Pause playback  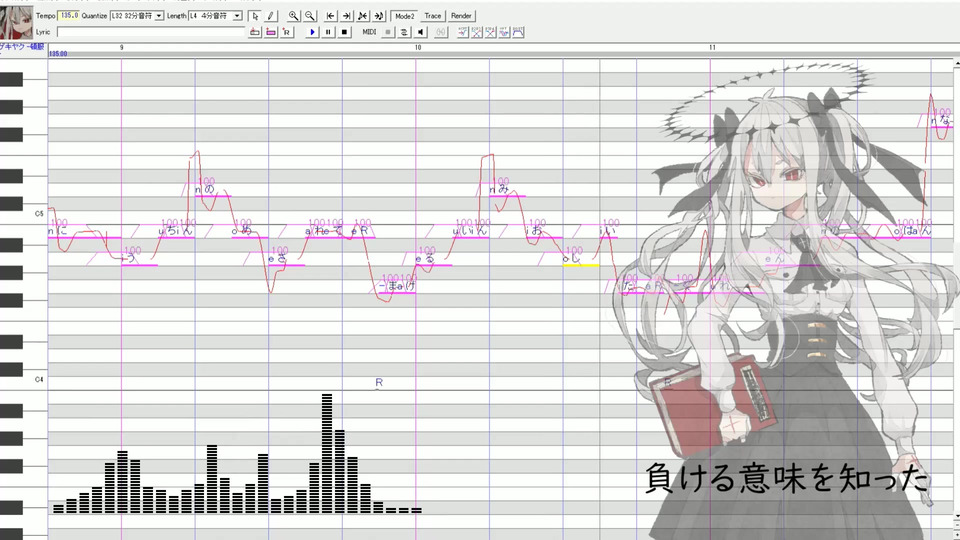click(328, 32)
